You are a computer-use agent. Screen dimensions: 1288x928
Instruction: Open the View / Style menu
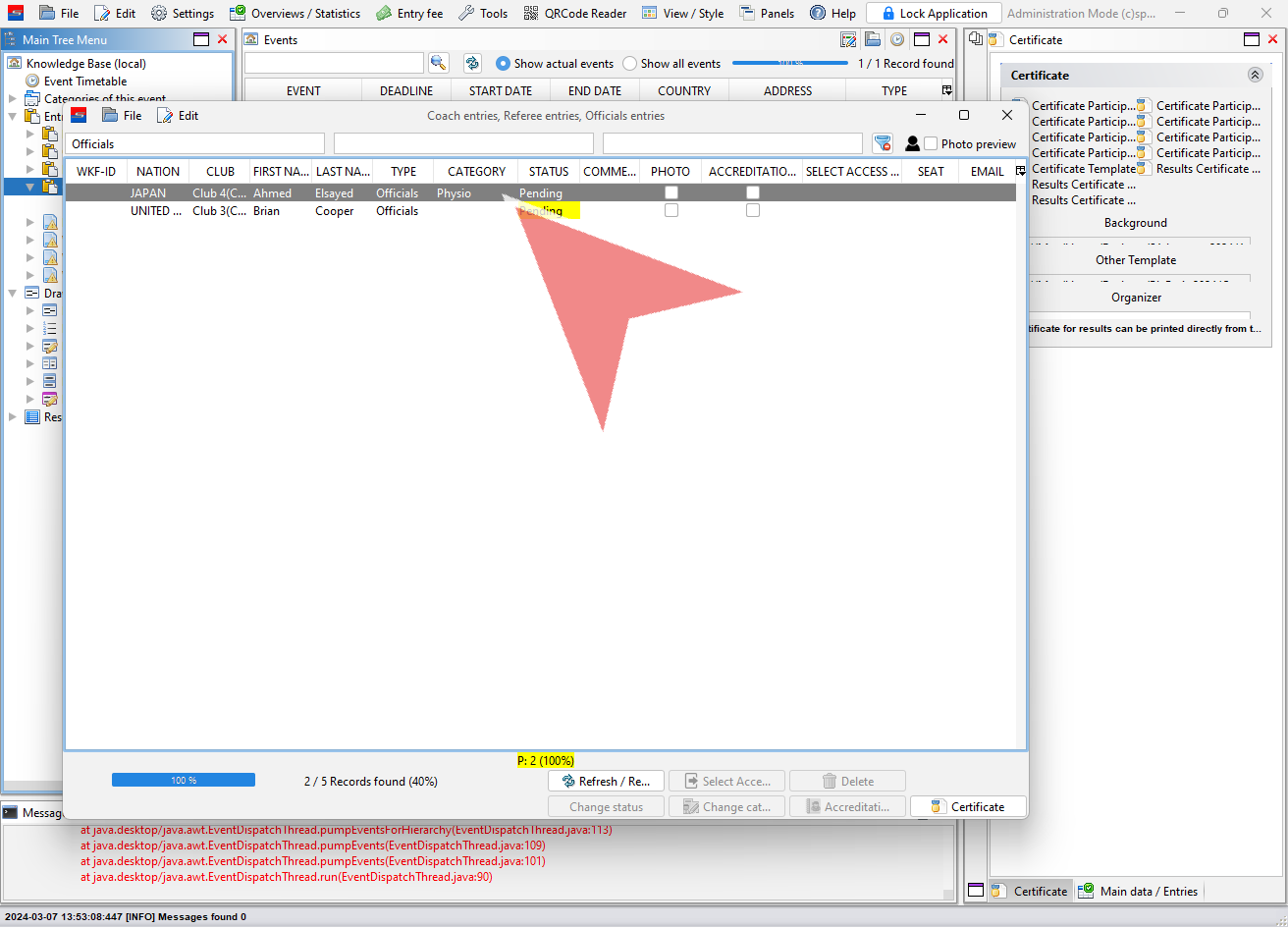682,14
